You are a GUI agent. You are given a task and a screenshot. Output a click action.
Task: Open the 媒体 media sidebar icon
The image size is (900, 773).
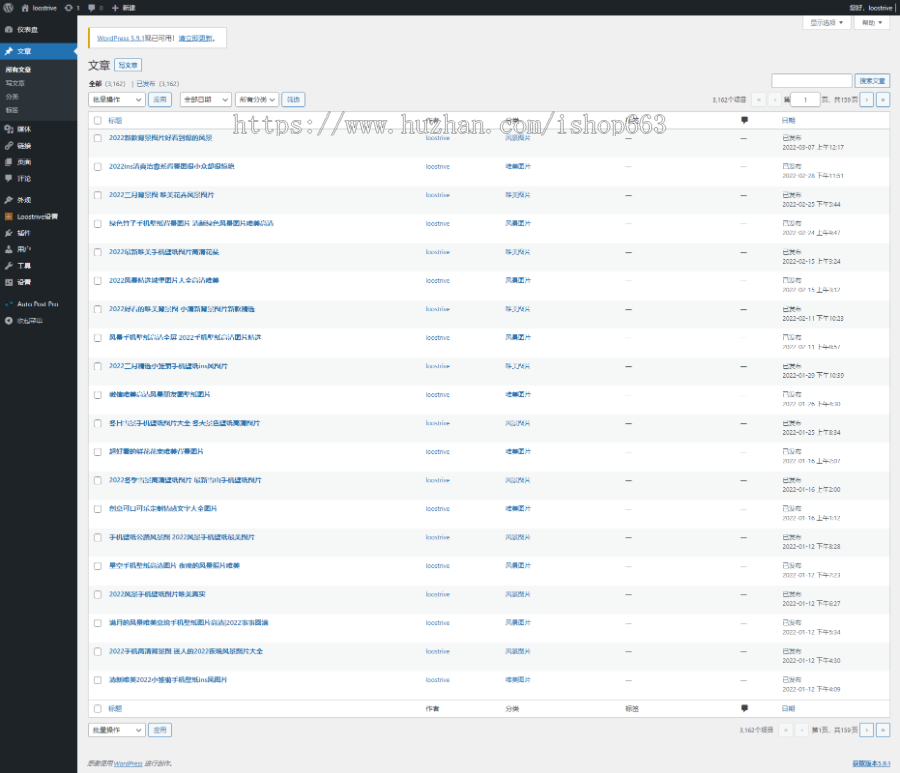click(x=9, y=129)
